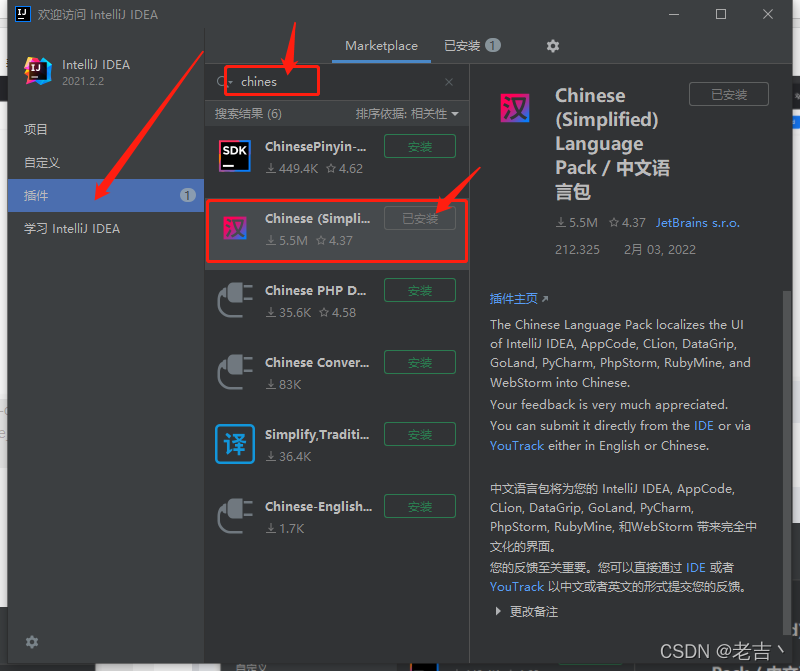This screenshot has height=671, width=800.
Task: Click the details panel vertical scrollbar
Action: tap(786, 462)
